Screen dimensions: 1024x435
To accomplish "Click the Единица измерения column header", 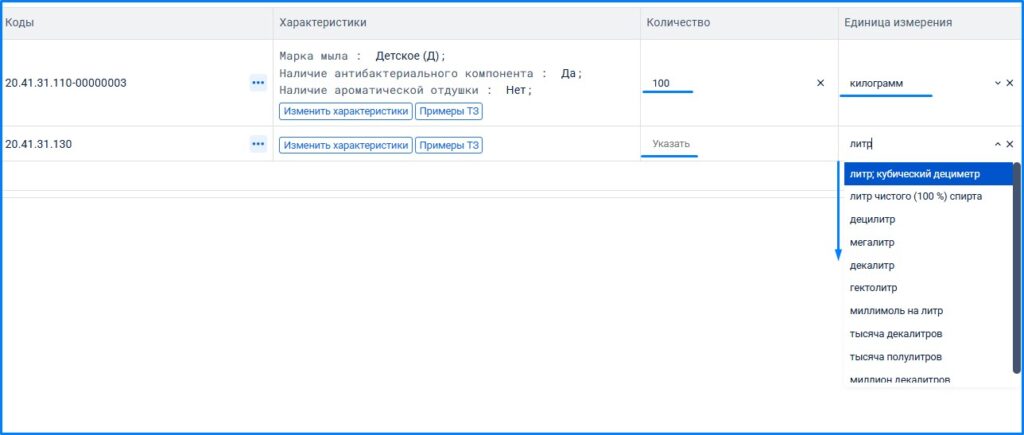I will pos(898,22).
